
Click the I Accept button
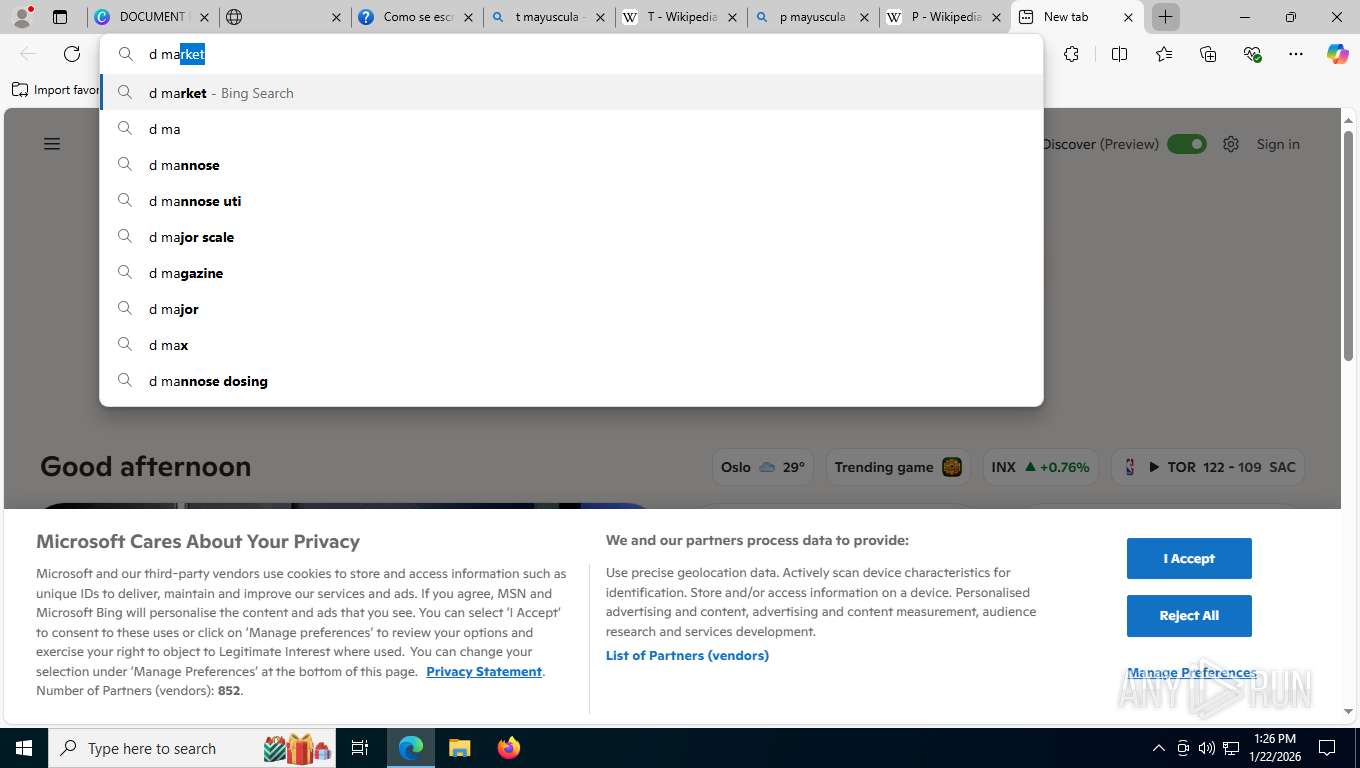click(x=1189, y=558)
